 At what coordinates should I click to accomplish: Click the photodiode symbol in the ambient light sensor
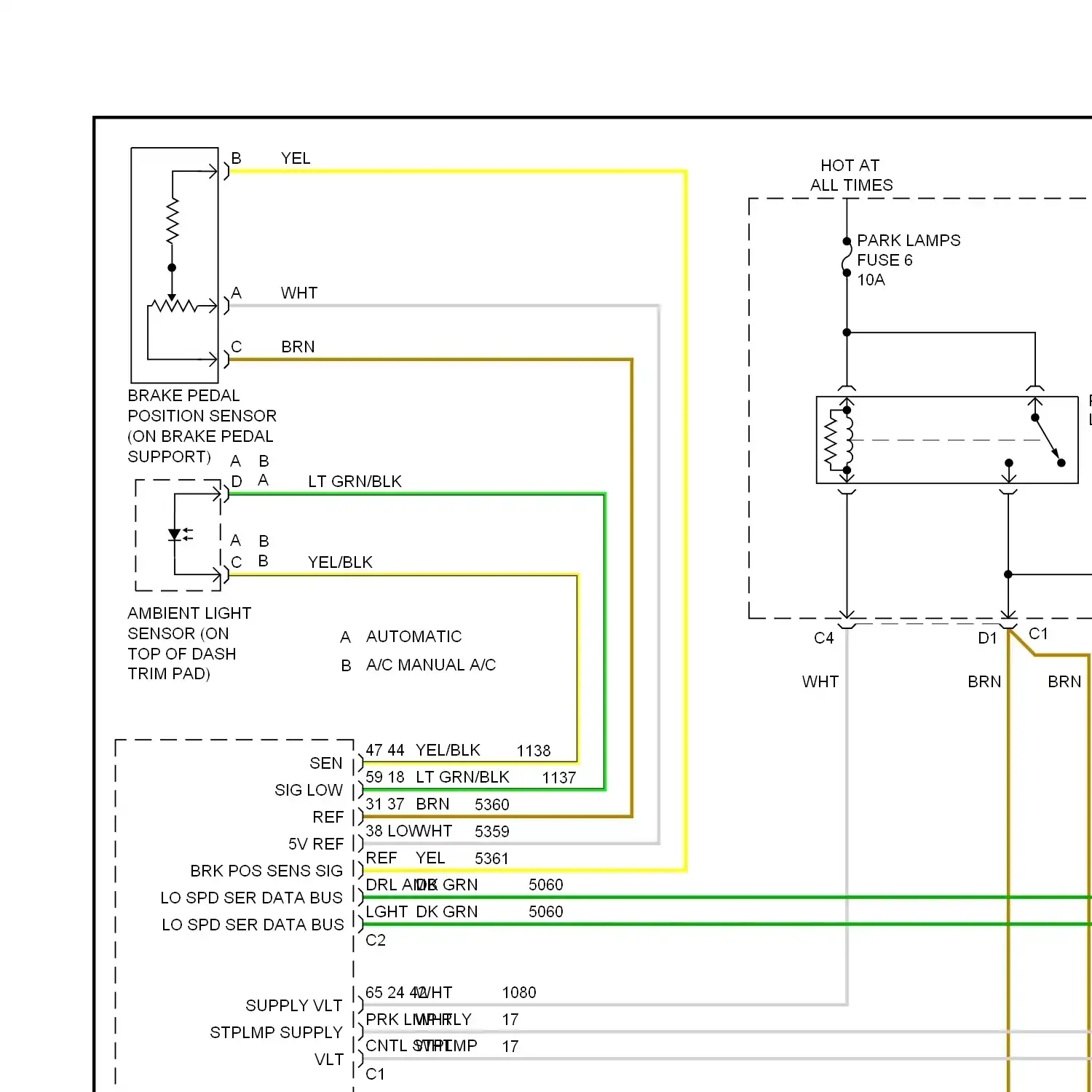click(x=179, y=535)
